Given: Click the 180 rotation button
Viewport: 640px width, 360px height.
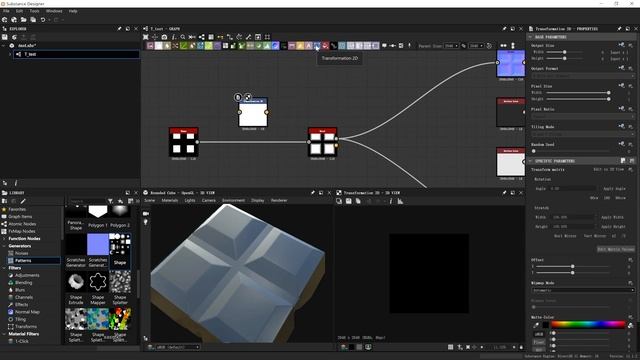Looking at the screenshot, I should [607, 198].
